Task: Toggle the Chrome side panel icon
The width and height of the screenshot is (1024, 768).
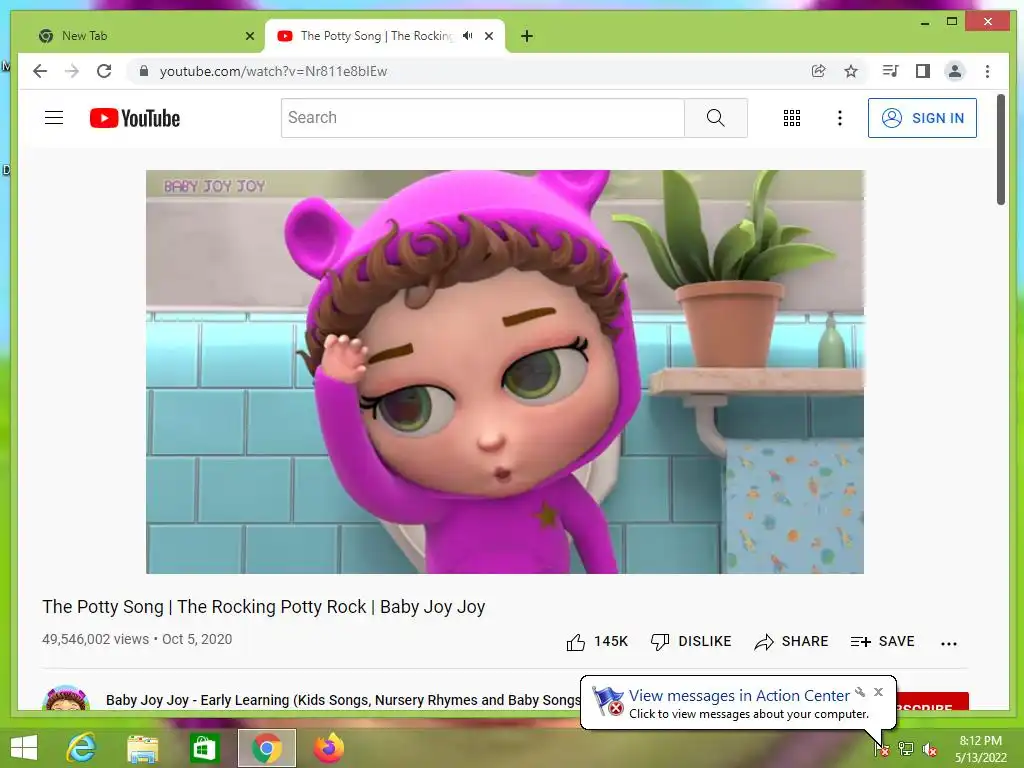Action: (922, 71)
